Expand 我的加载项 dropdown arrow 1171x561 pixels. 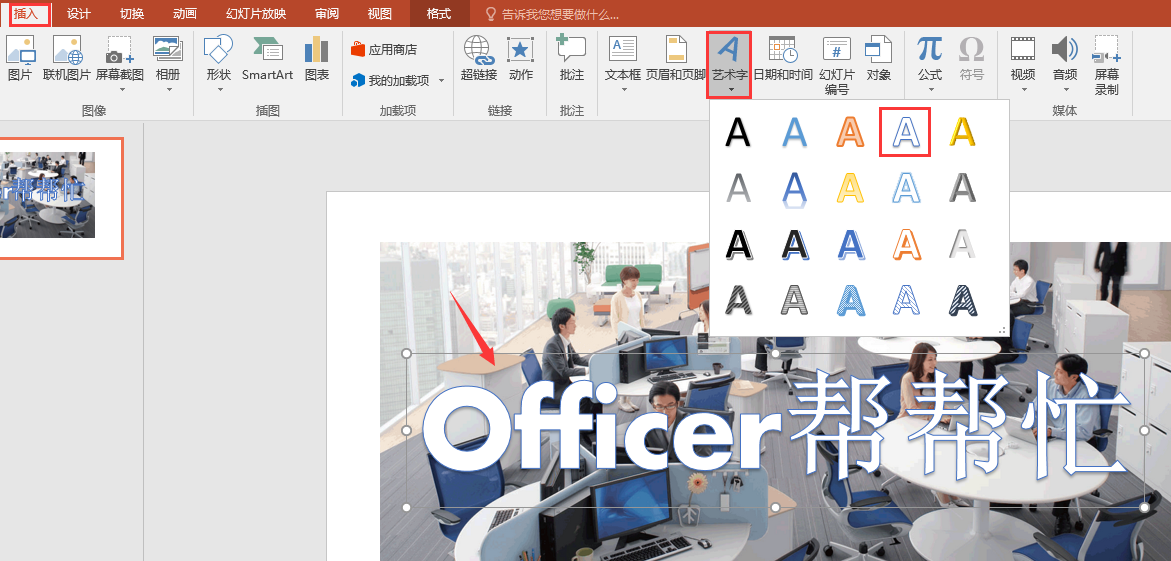(441, 81)
